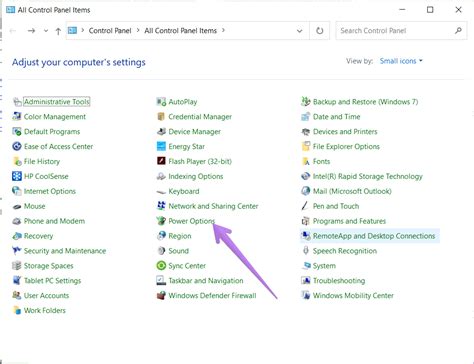Click the Mouse icon
The image size is (474, 364).
click(x=17, y=206)
